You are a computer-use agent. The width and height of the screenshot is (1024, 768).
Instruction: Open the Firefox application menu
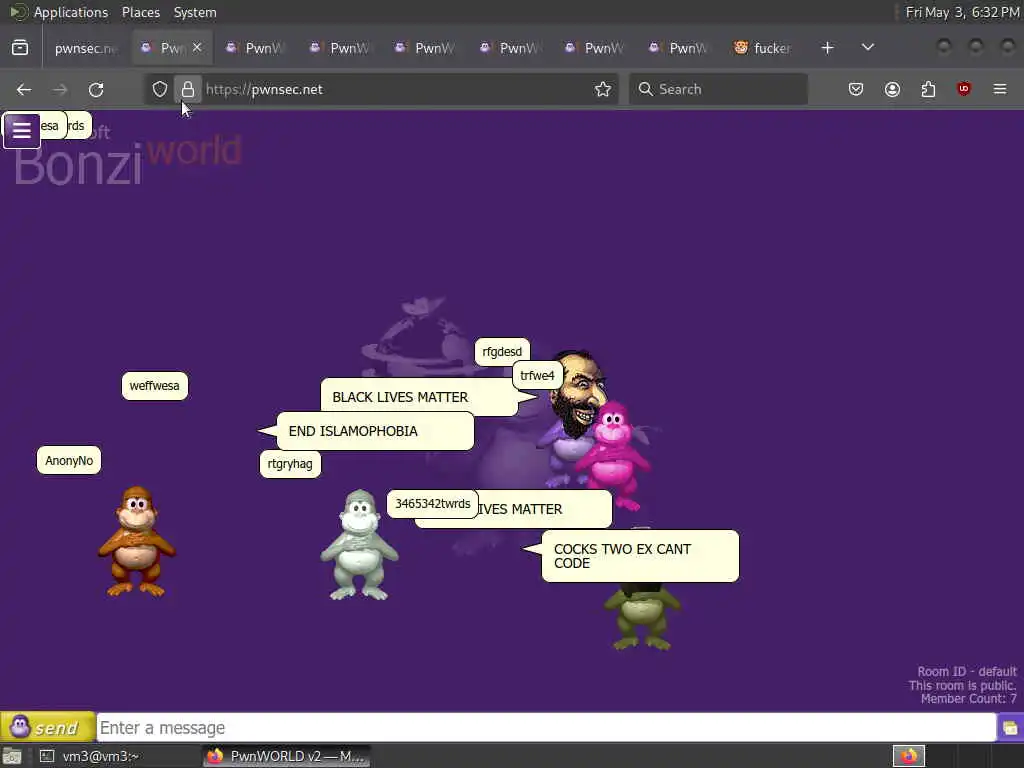[1000, 89]
